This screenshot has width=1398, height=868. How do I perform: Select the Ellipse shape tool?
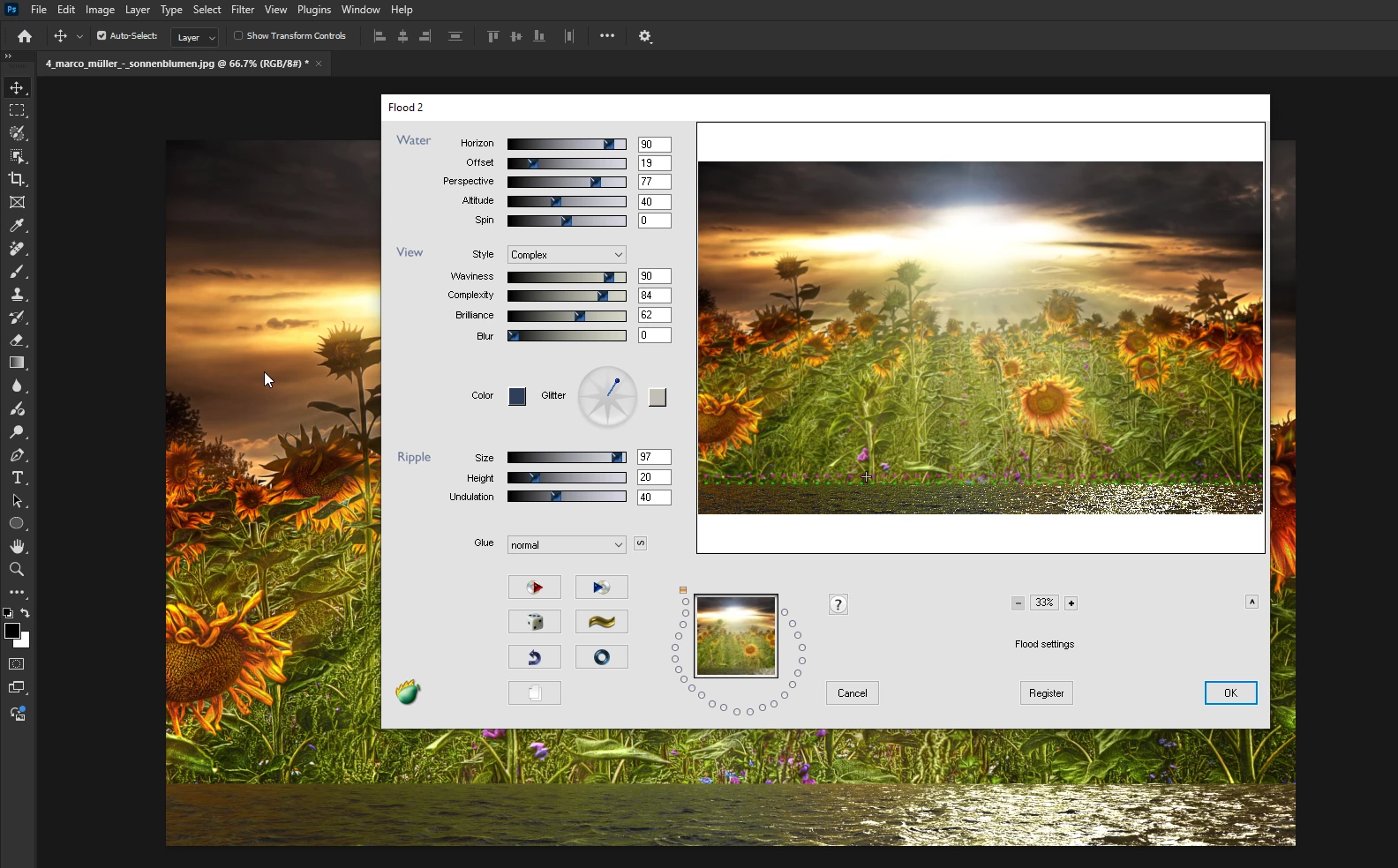tap(17, 524)
